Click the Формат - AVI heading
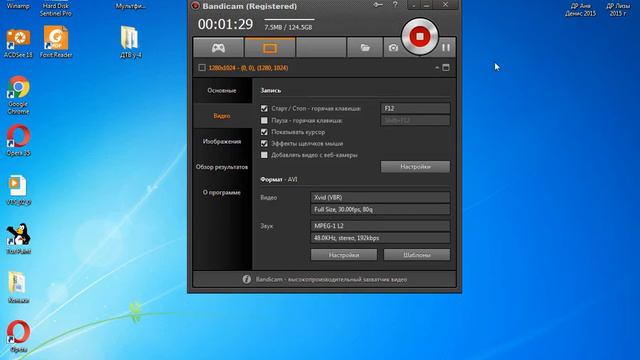 (279, 179)
